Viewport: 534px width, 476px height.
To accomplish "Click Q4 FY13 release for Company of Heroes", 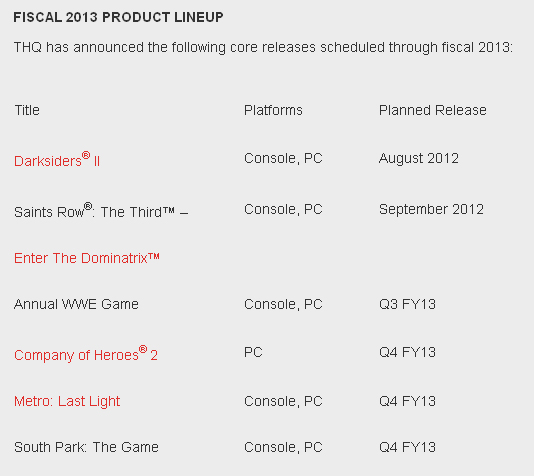I will [x=407, y=352].
